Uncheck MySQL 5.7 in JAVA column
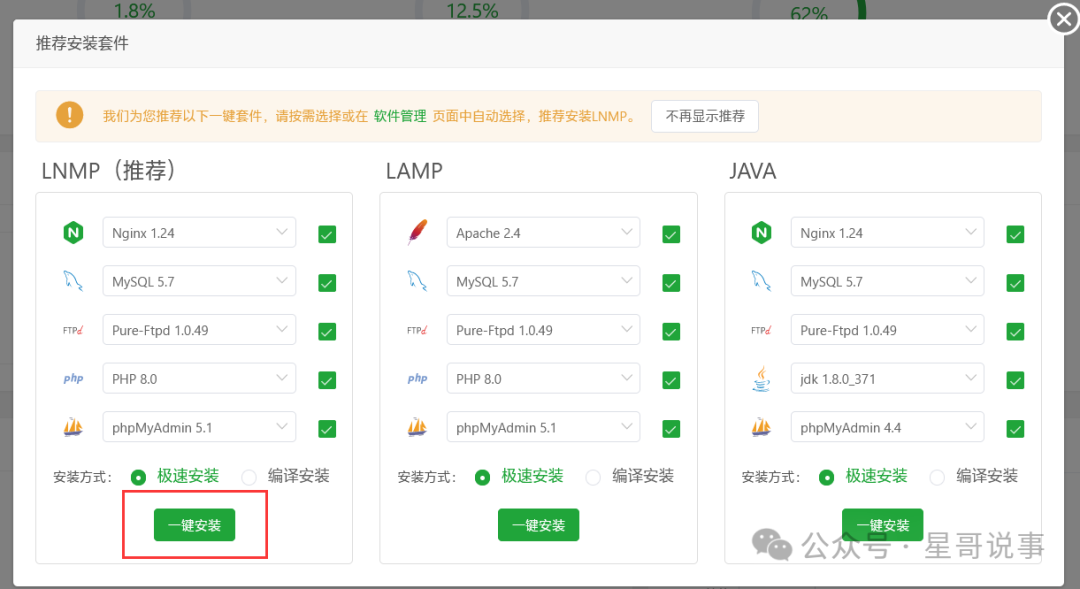Image resolution: width=1080 pixels, height=589 pixels. (1015, 283)
